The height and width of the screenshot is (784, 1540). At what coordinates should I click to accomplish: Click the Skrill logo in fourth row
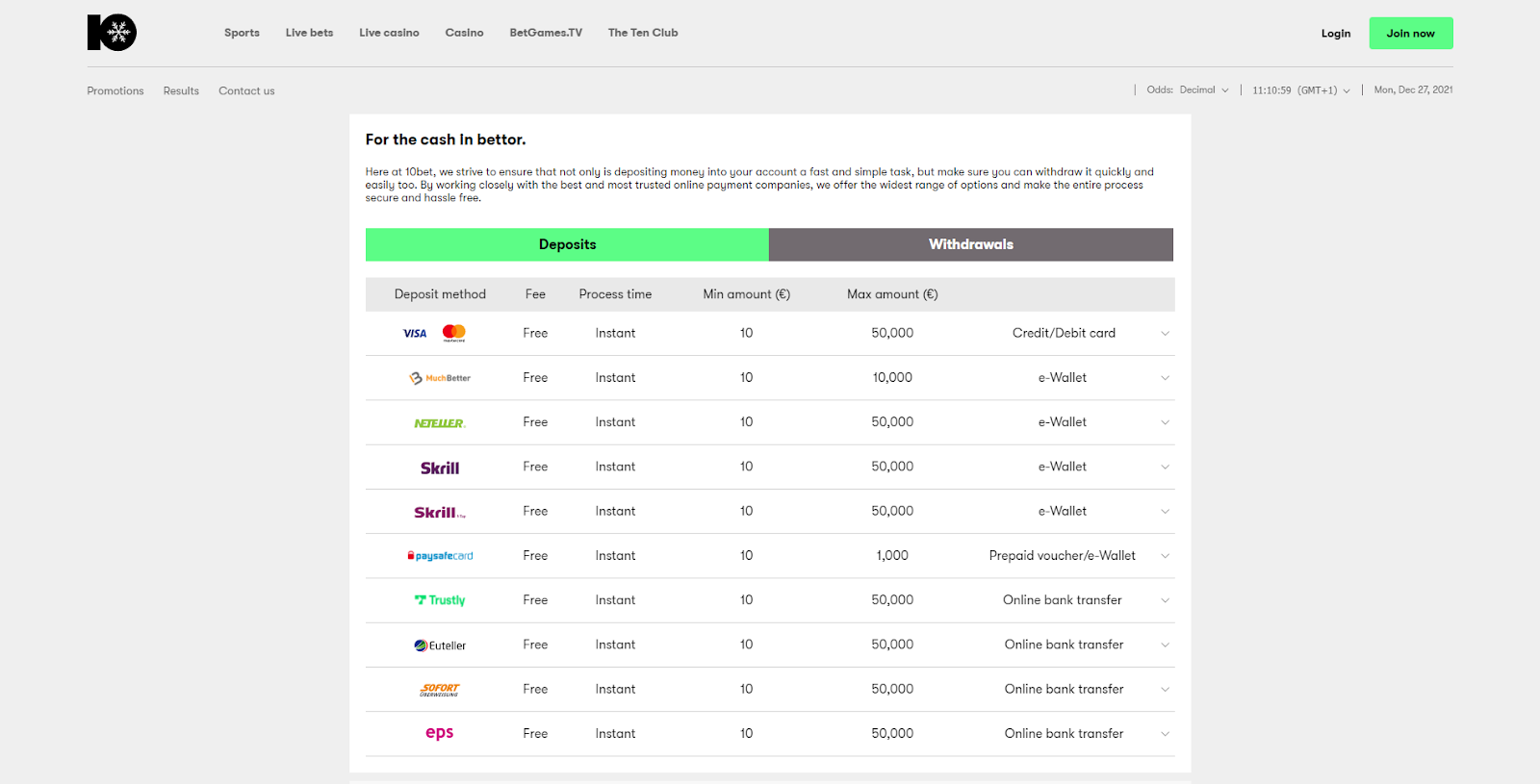[440, 468]
